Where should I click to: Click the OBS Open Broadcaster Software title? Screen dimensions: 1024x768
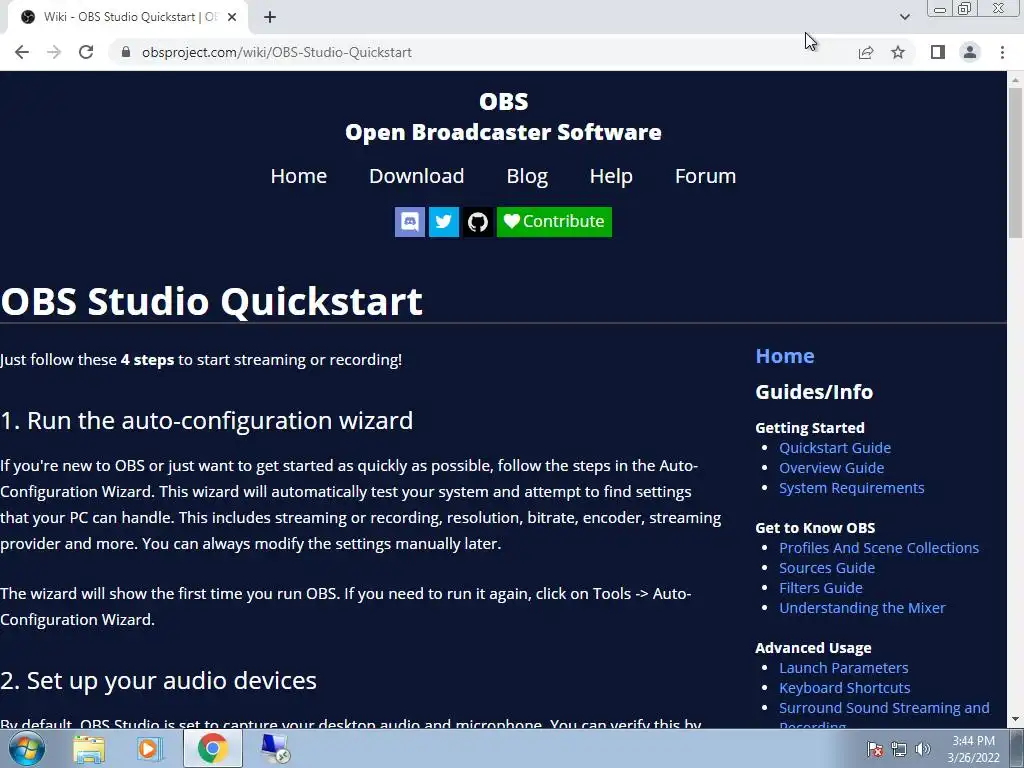point(504,117)
